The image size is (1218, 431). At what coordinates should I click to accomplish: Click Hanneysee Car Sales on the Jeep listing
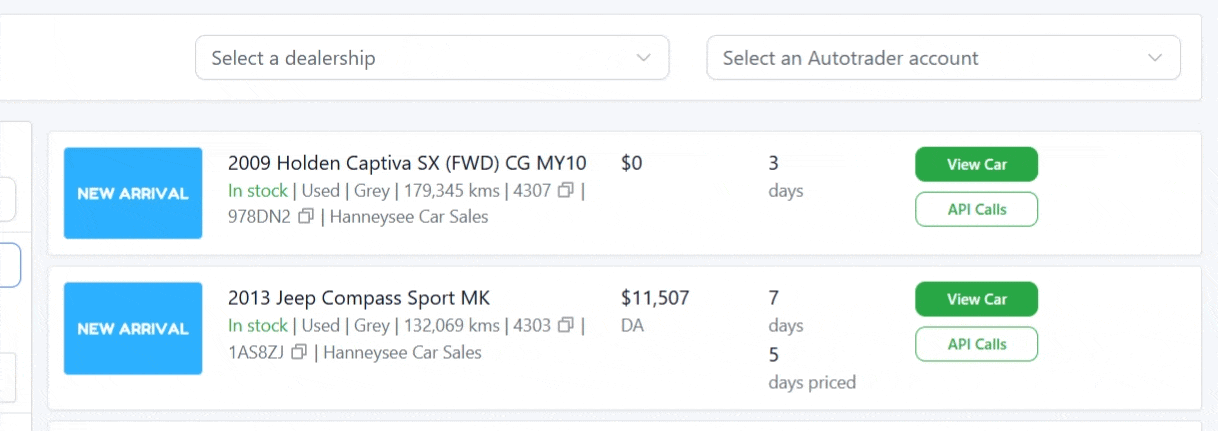(x=402, y=352)
